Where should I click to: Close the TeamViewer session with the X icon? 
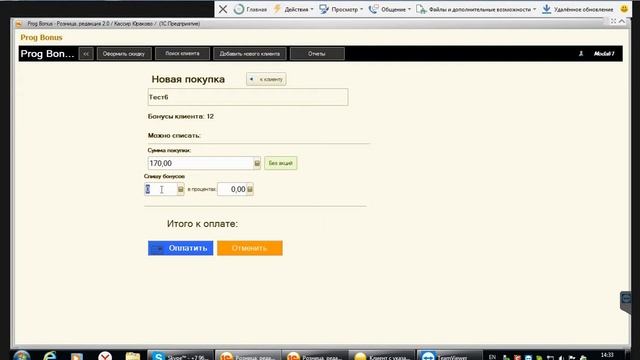(223, 9)
